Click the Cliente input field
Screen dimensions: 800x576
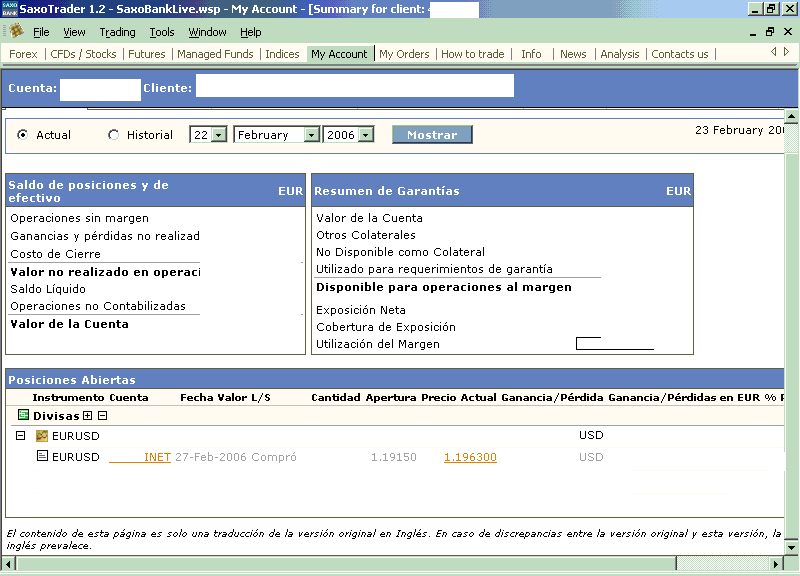click(355, 85)
